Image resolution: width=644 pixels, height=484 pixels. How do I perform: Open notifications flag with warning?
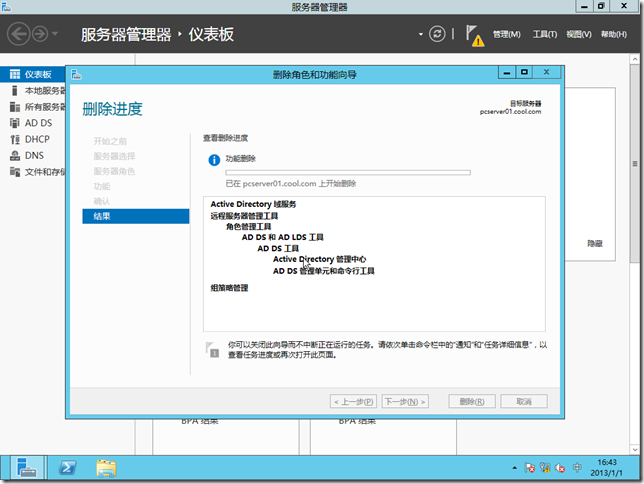[x=474, y=35]
